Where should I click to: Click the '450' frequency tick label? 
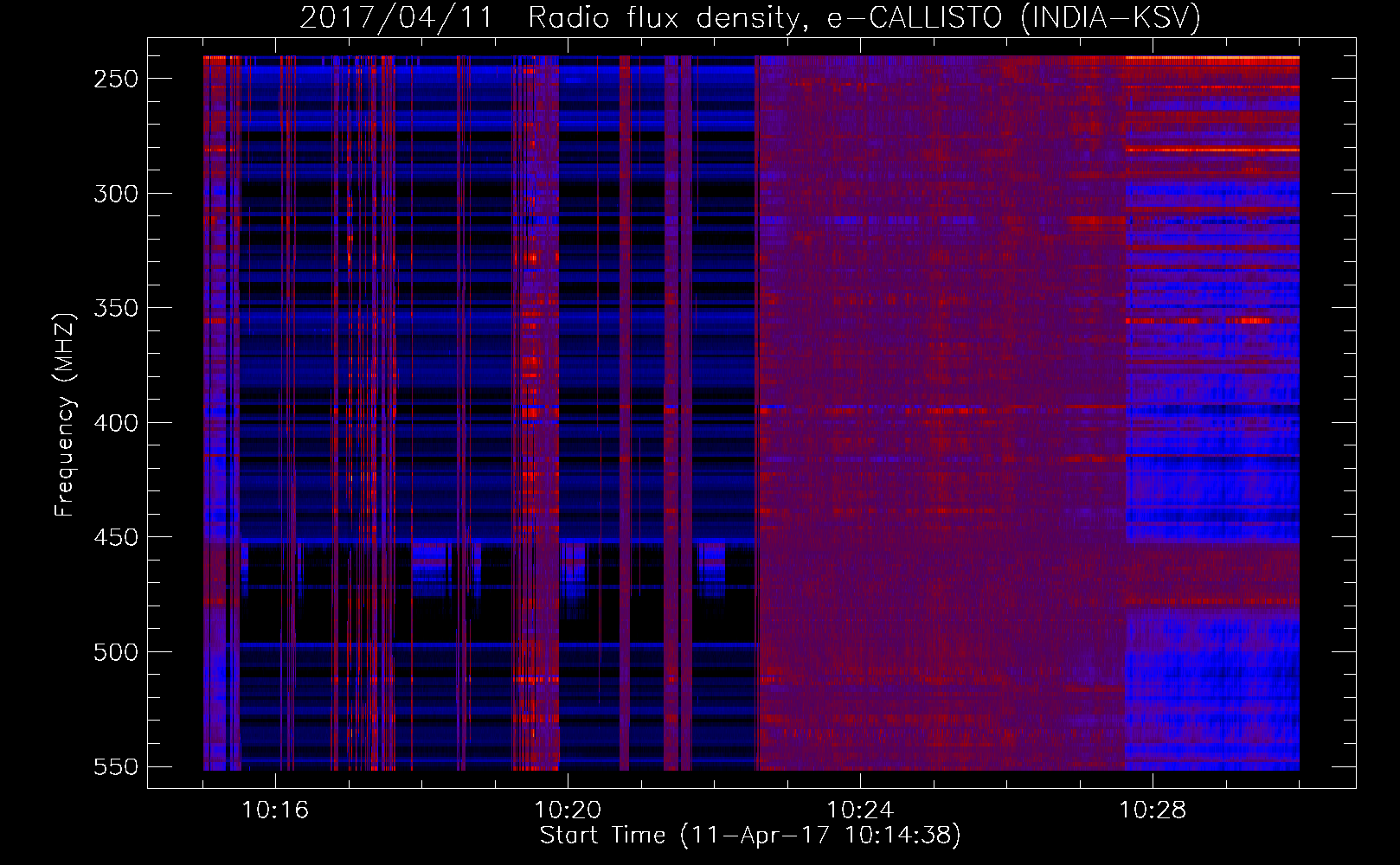click(116, 537)
